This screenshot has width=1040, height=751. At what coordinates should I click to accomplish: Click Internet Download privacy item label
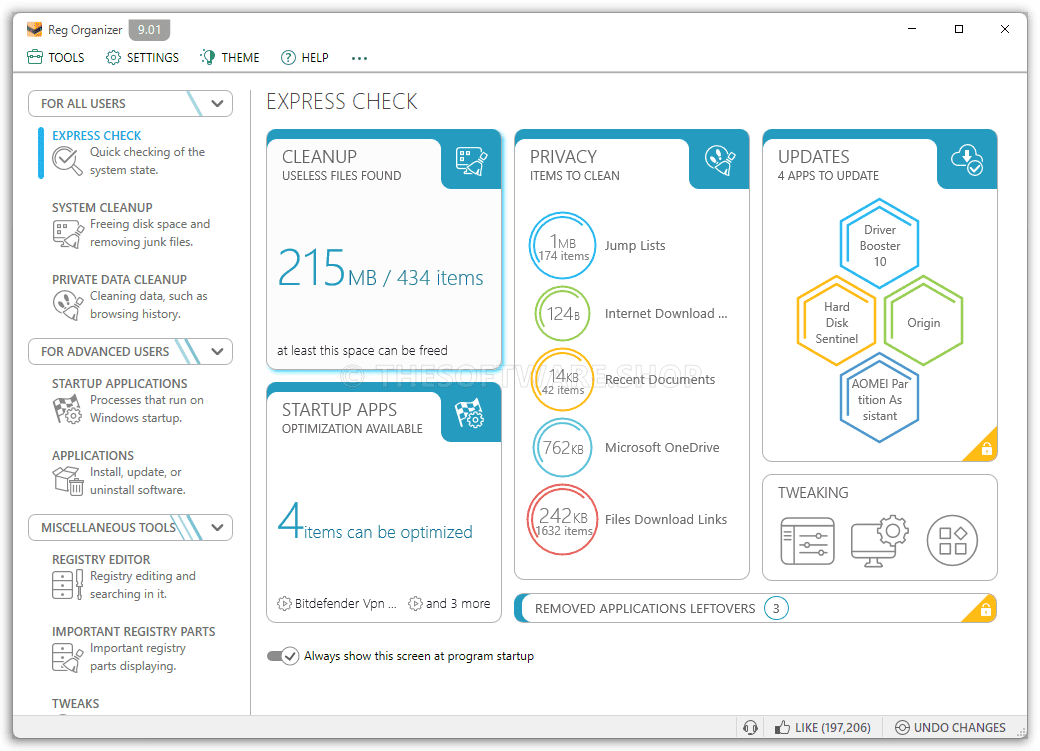pyautogui.click(x=666, y=313)
